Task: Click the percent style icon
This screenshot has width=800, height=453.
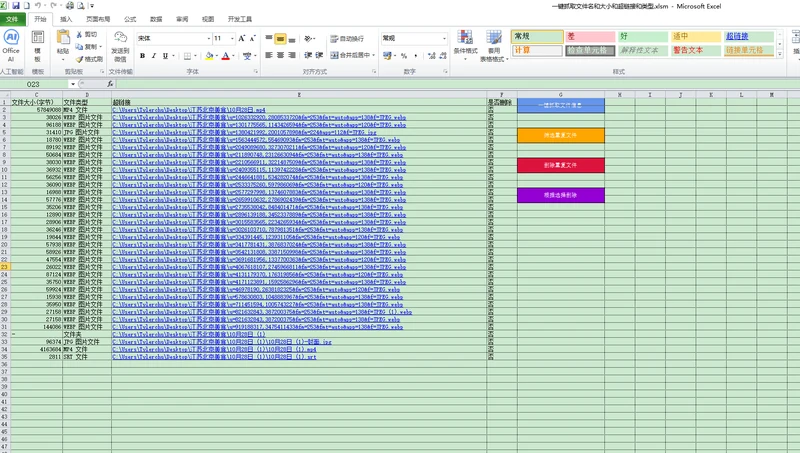Action: (404, 56)
